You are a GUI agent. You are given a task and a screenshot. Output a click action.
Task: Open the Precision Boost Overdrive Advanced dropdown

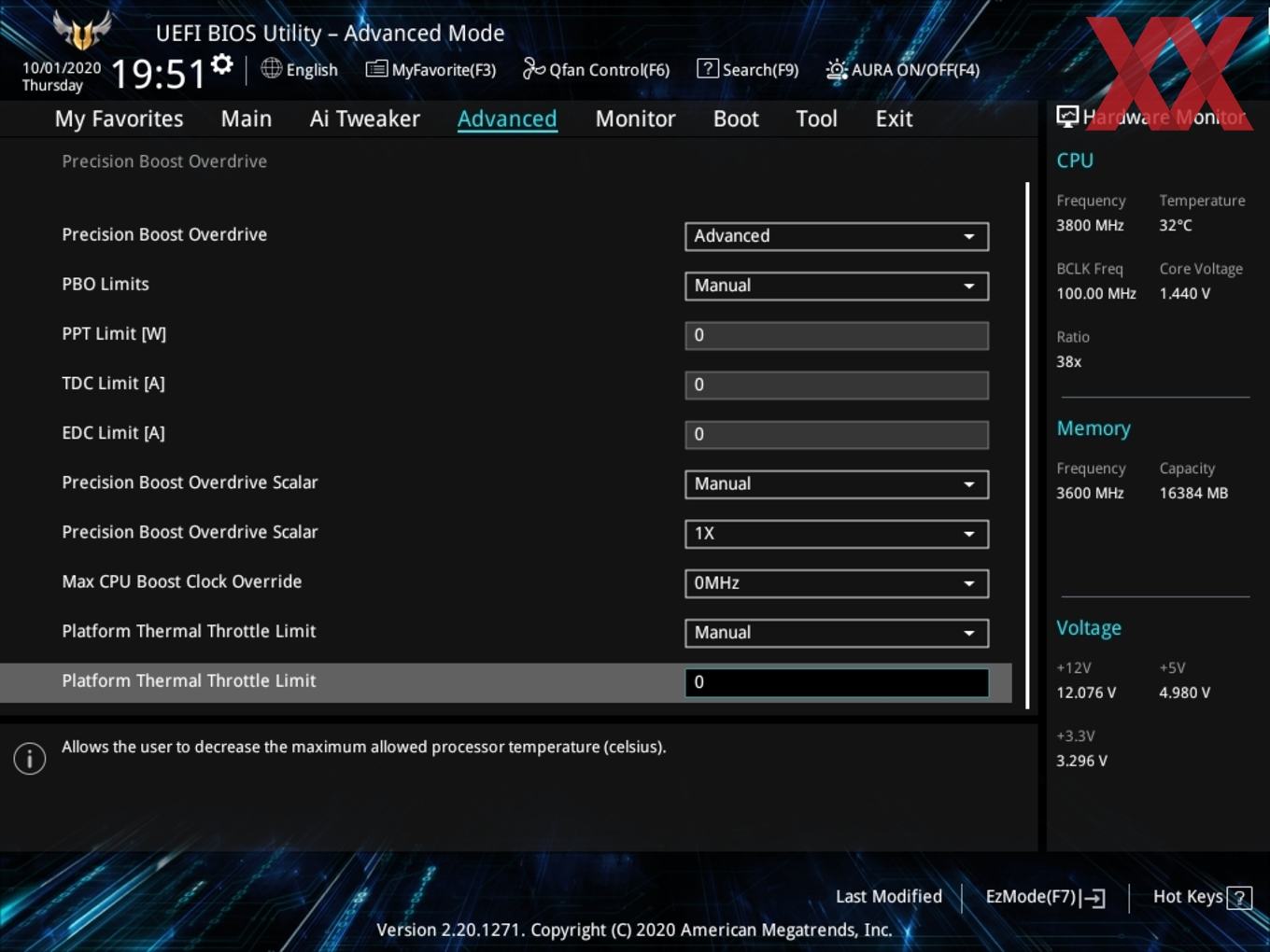click(x=837, y=236)
